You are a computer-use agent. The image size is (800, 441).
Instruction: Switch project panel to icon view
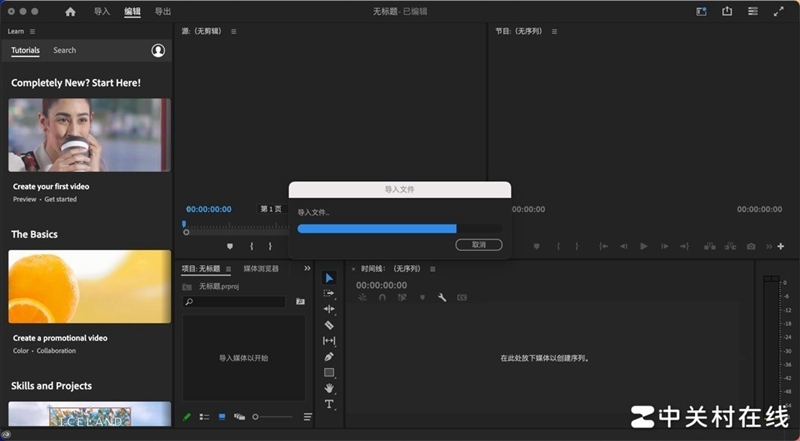[x=221, y=416]
